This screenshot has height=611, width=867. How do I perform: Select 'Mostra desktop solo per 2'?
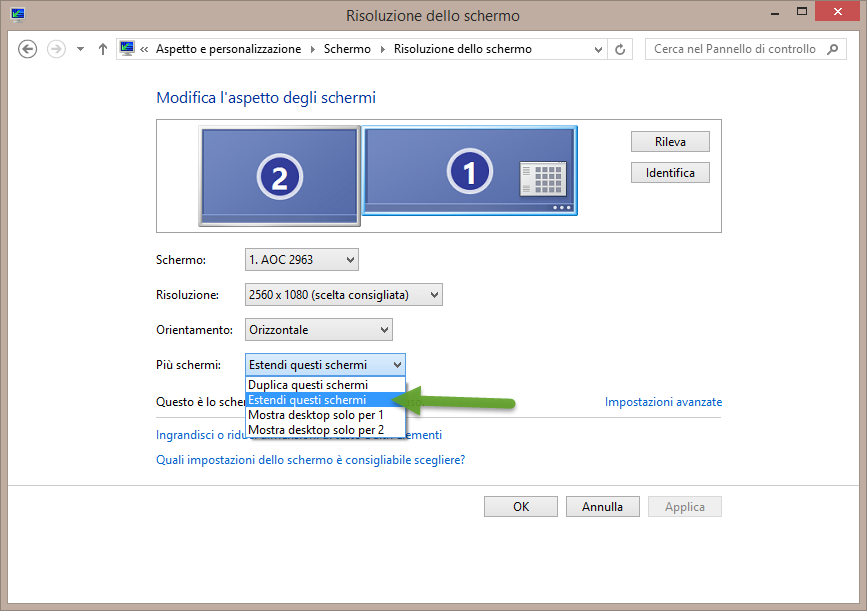pyautogui.click(x=315, y=430)
